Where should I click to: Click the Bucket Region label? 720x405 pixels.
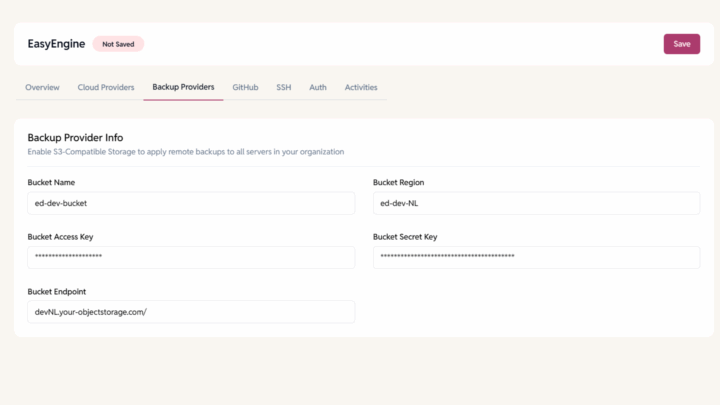pos(398,182)
